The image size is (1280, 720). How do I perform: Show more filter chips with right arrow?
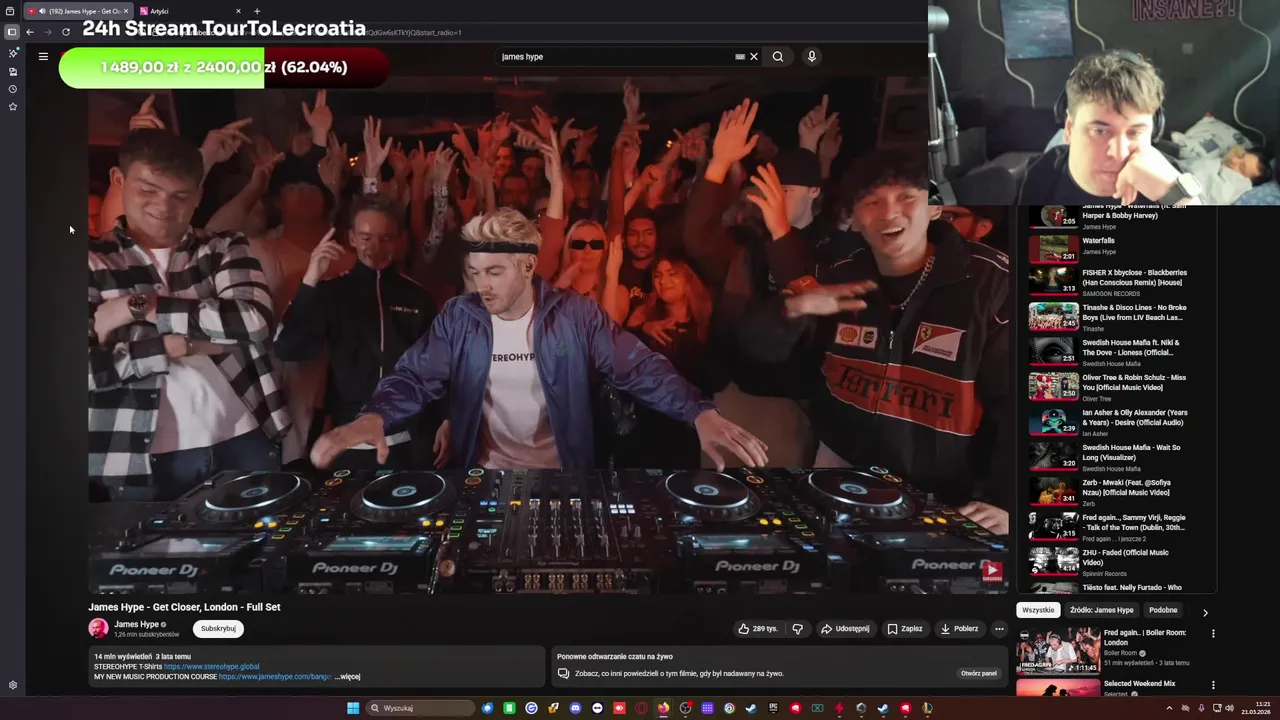(x=1205, y=612)
